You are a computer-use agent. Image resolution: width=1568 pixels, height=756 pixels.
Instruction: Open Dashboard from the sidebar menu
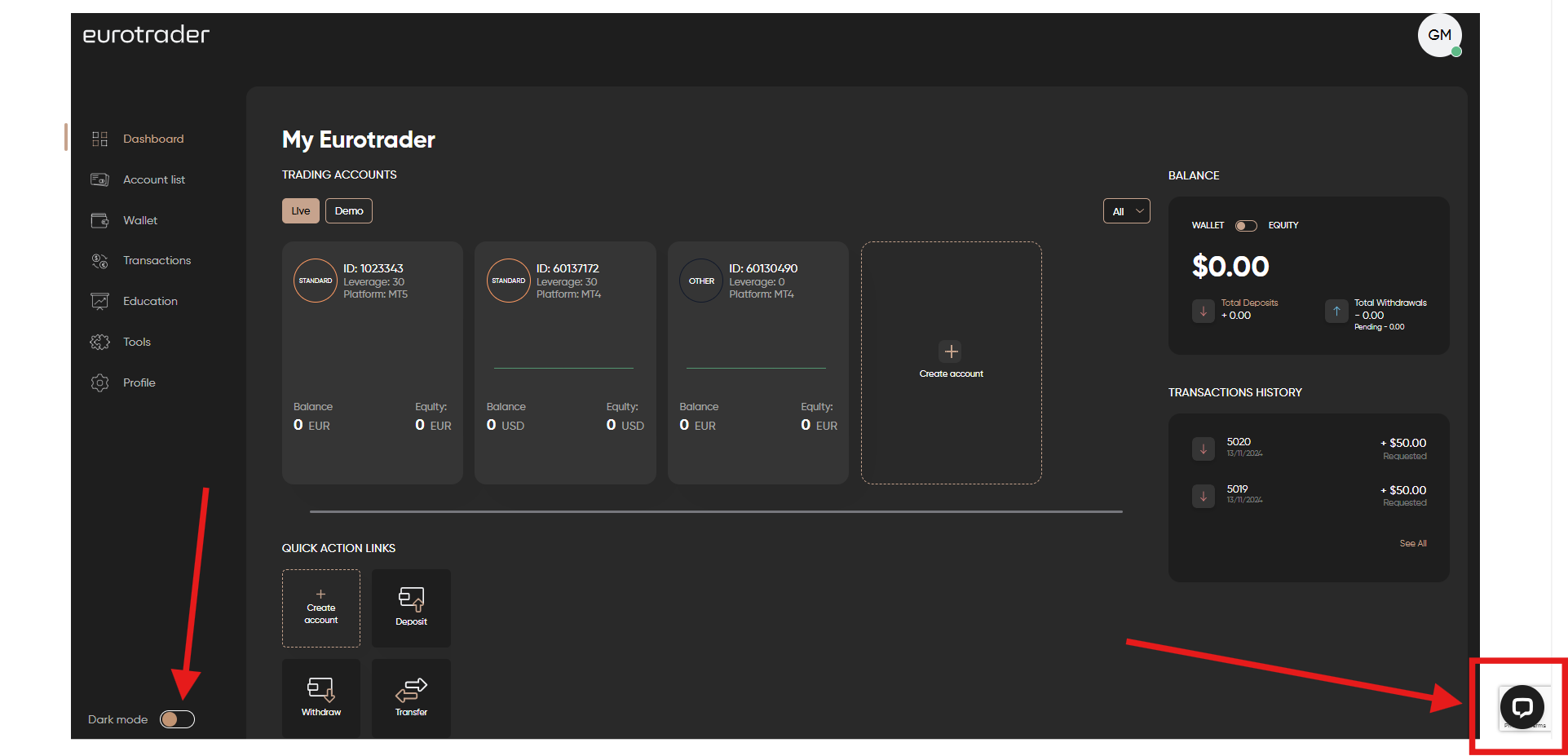(153, 139)
